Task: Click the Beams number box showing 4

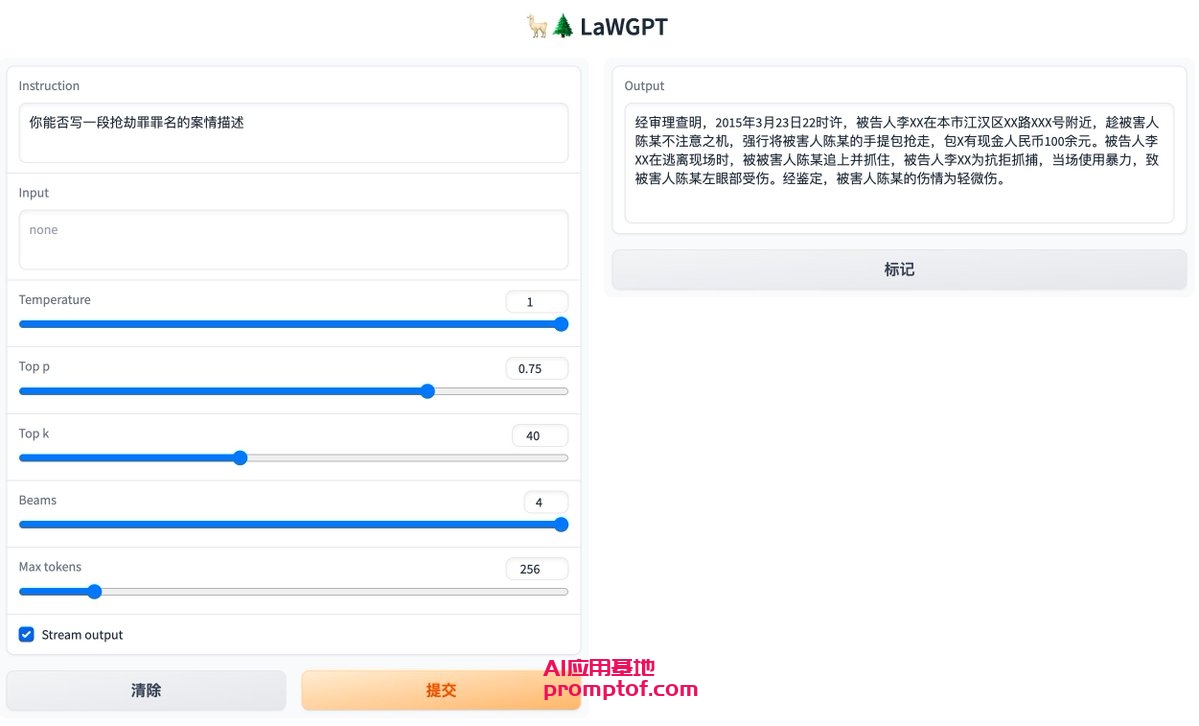Action: click(x=545, y=502)
